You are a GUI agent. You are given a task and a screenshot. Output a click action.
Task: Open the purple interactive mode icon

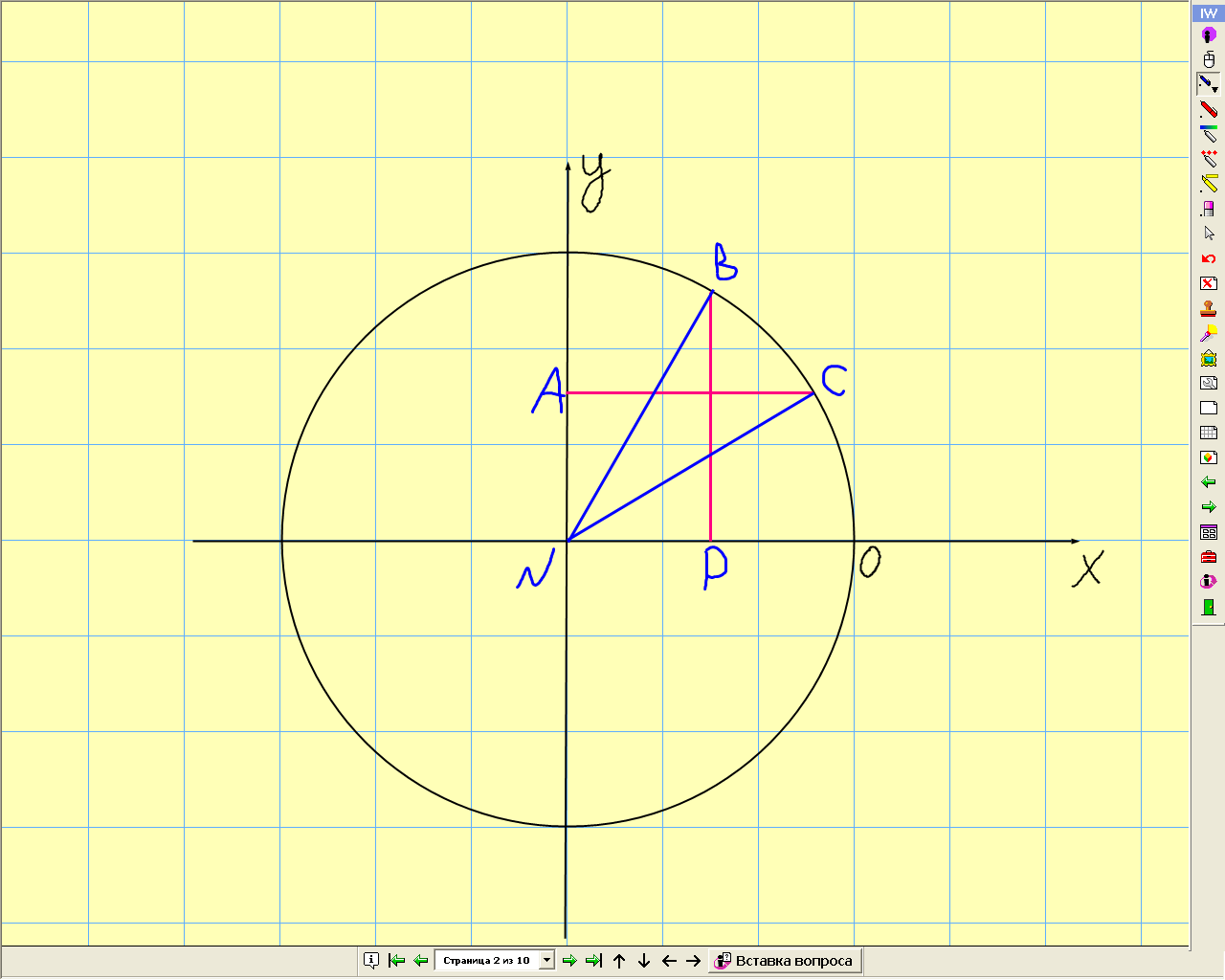[1209, 35]
